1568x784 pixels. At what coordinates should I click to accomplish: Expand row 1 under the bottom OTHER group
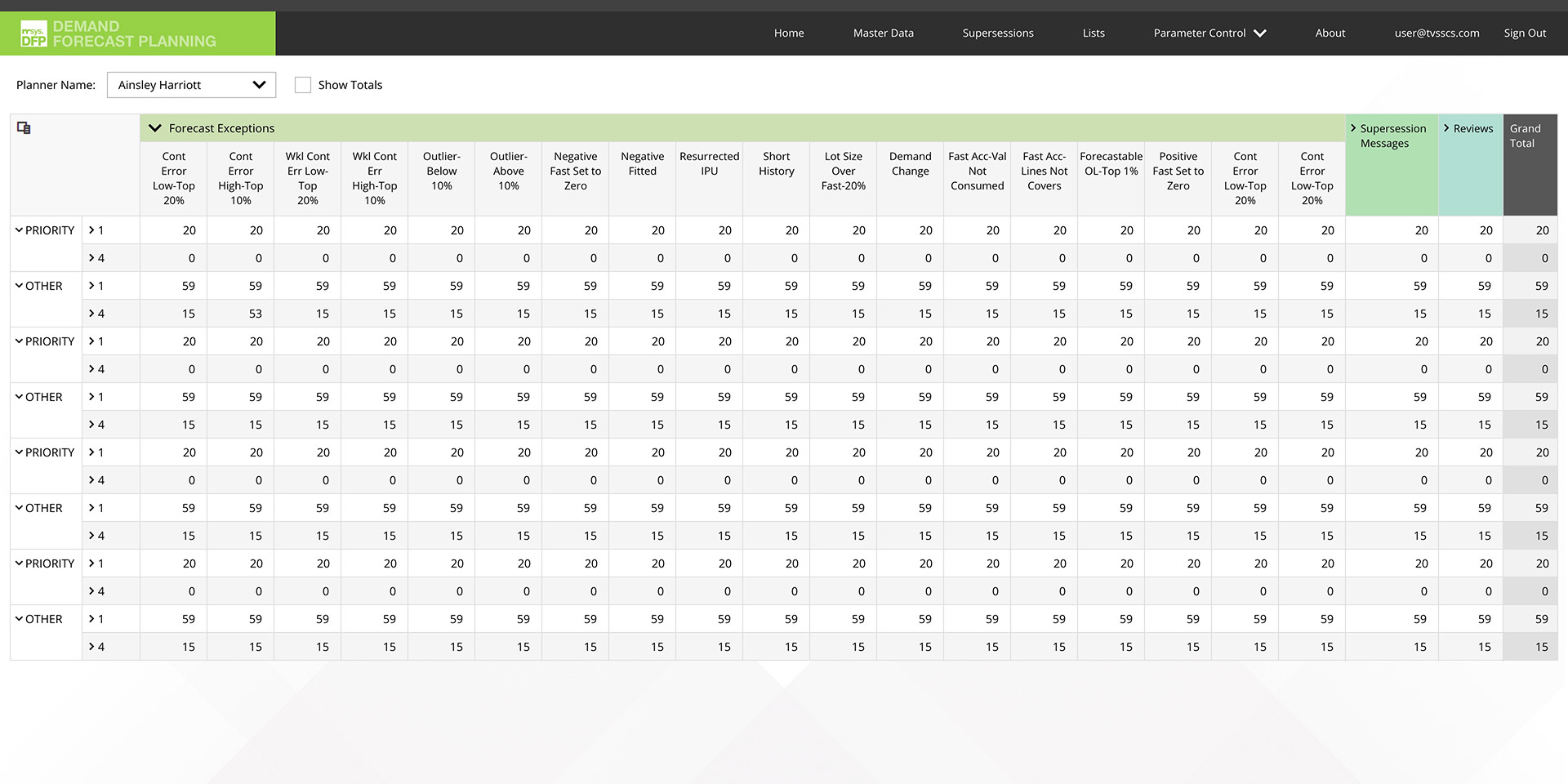(x=91, y=619)
